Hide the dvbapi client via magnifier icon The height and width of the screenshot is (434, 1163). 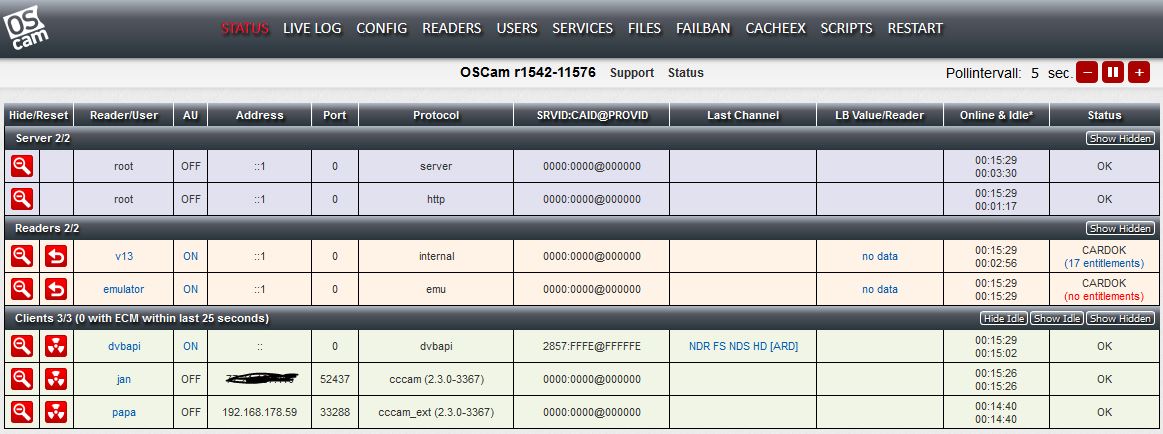[x=22, y=346]
